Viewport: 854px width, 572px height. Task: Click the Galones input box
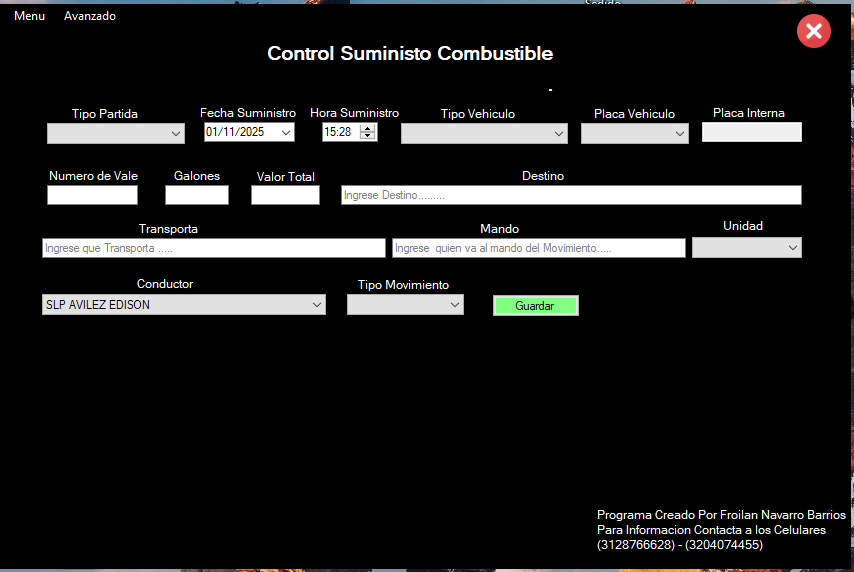[x=197, y=195]
